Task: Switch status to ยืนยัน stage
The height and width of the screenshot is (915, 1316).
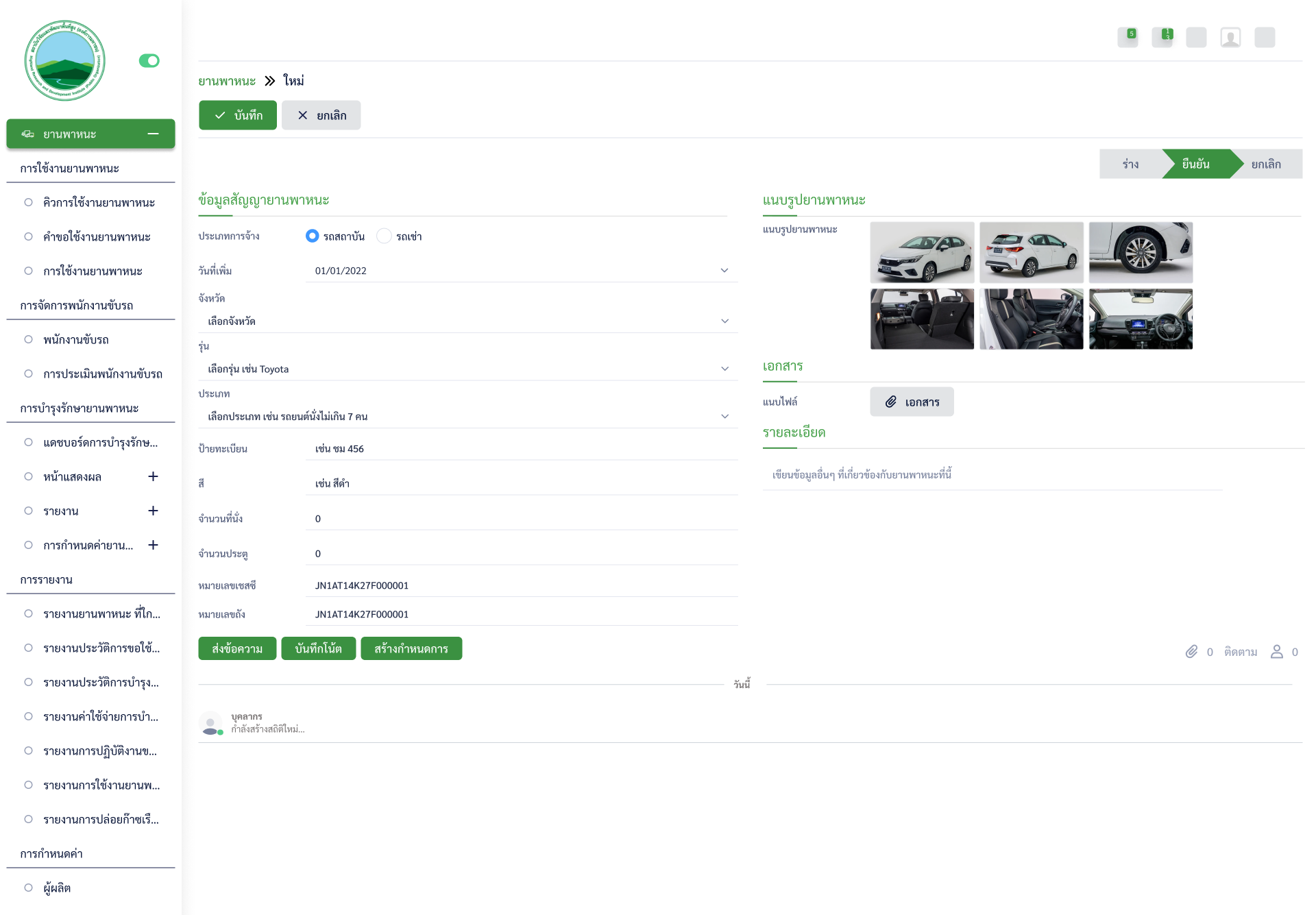Action: tap(1196, 164)
